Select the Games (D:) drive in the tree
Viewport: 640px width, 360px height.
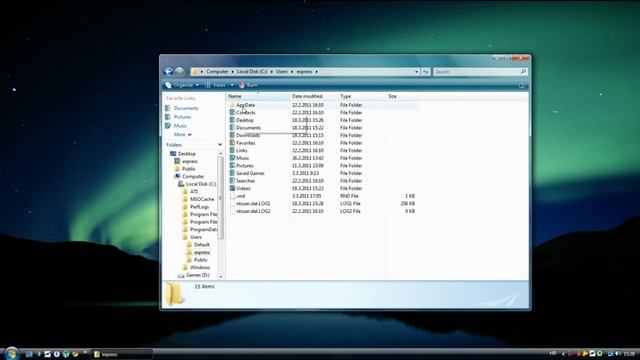(x=198, y=275)
